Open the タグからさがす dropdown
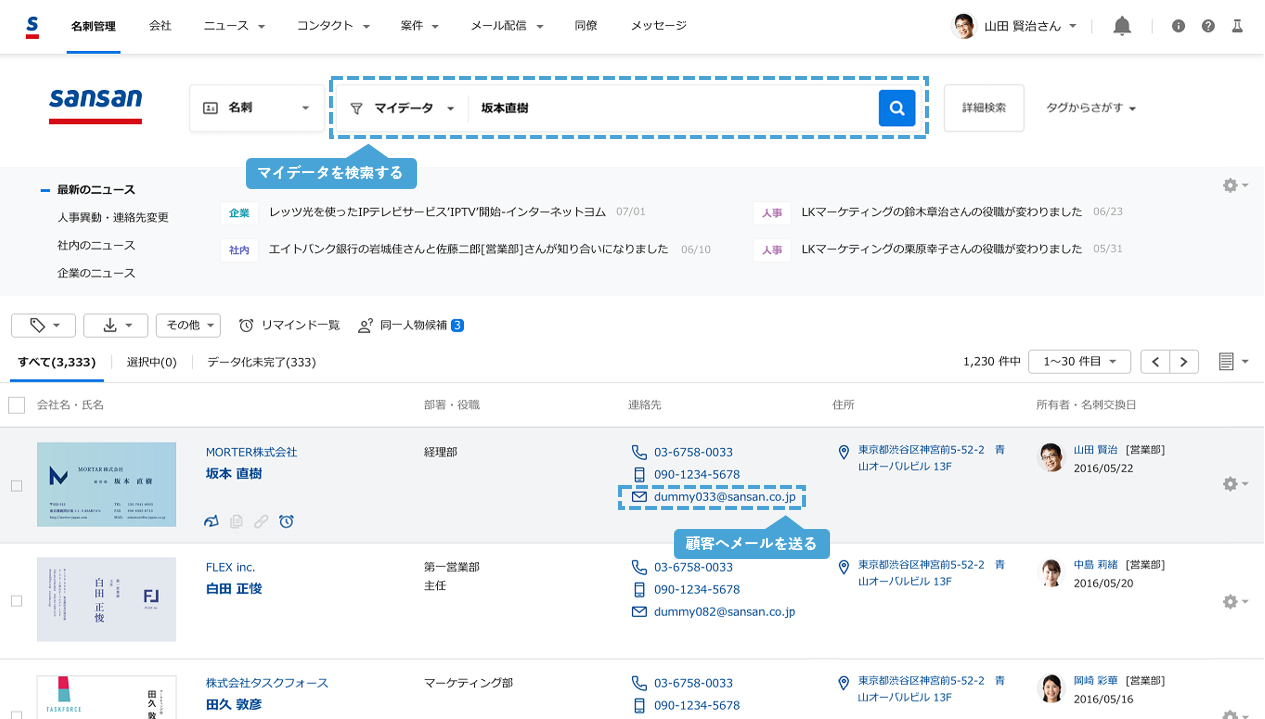This screenshot has height=719, width=1265. pyautogui.click(x=1091, y=108)
